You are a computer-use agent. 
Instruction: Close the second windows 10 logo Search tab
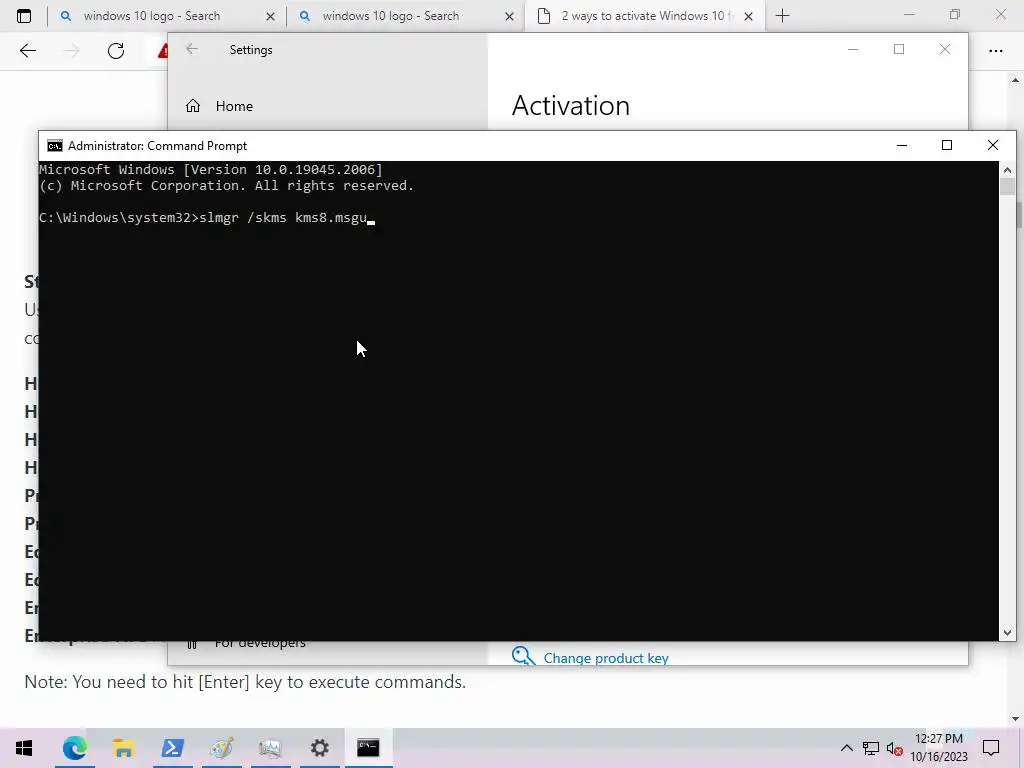coord(509,16)
